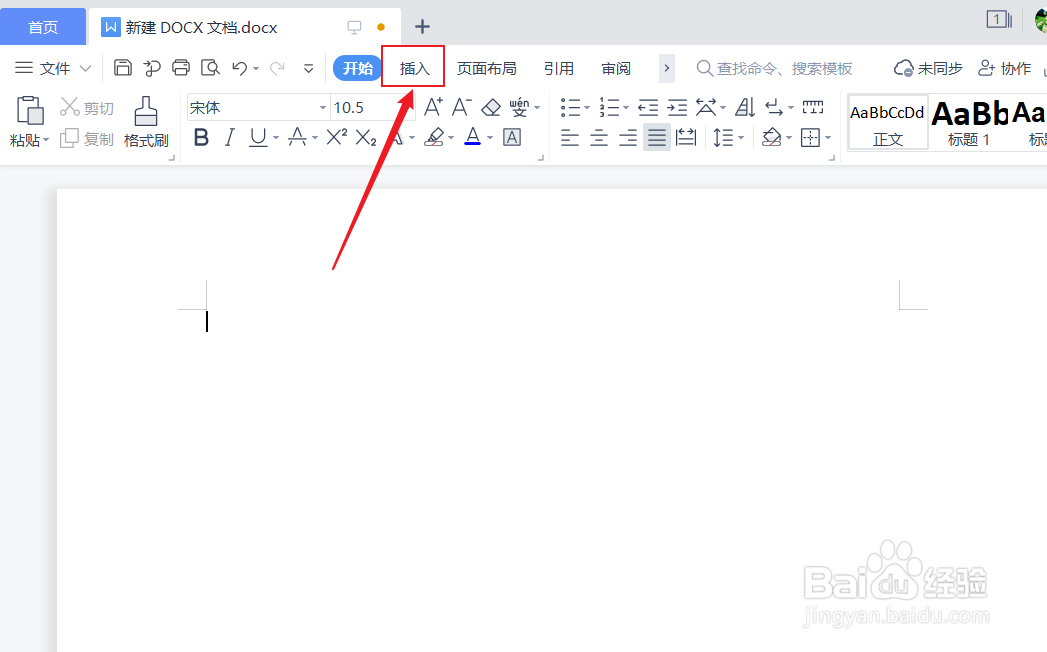
Task: Open the font name dropdown (宋体)
Action: [323, 108]
